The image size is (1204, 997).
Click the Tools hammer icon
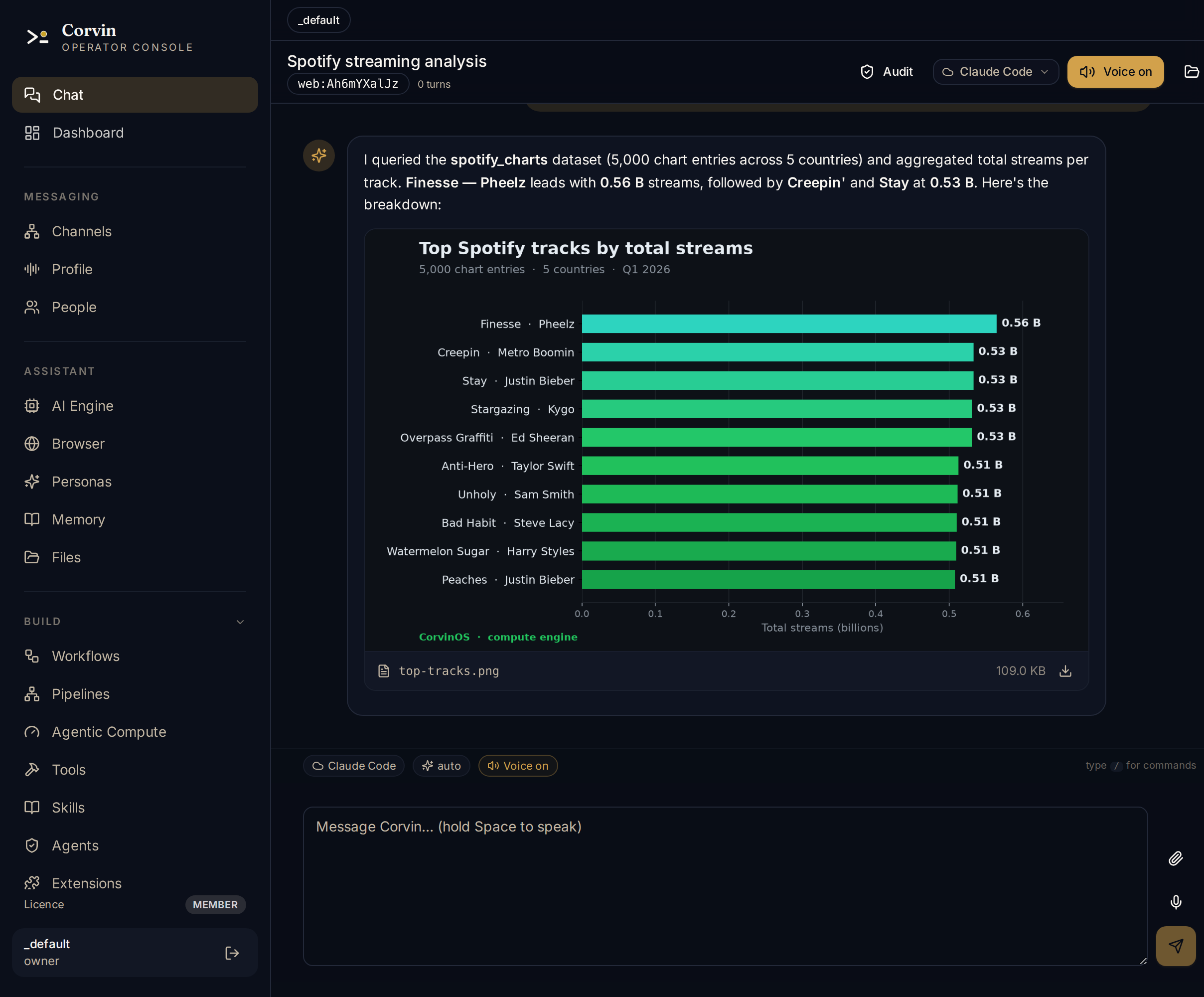[32, 769]
